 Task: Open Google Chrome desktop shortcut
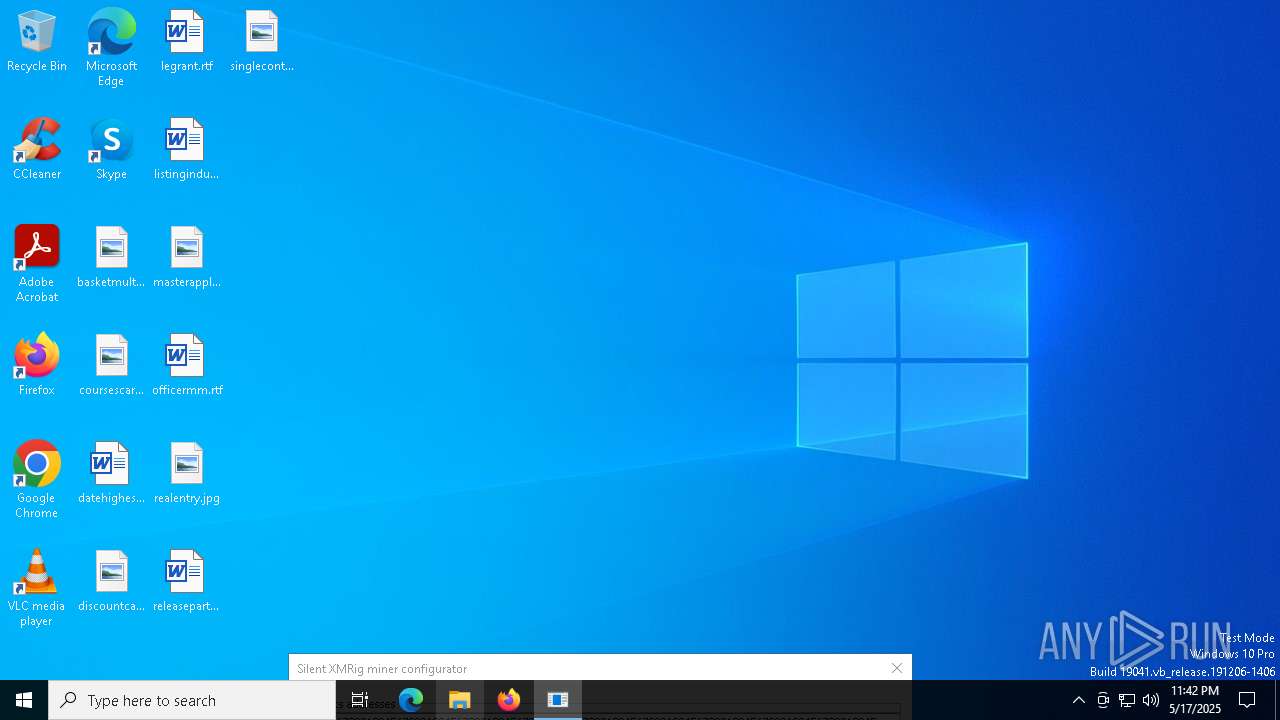(x=37, y=480)
